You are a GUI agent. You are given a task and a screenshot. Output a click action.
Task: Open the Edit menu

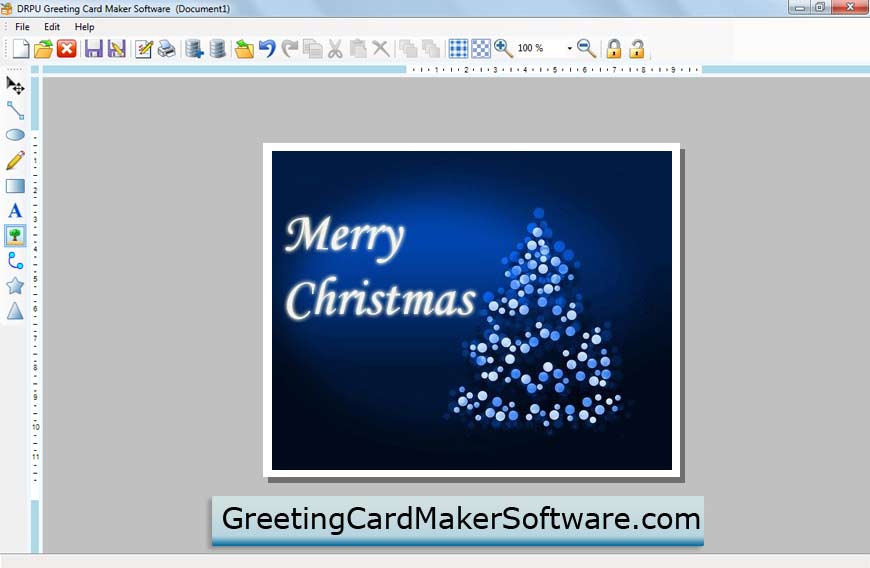coord(52,27)
